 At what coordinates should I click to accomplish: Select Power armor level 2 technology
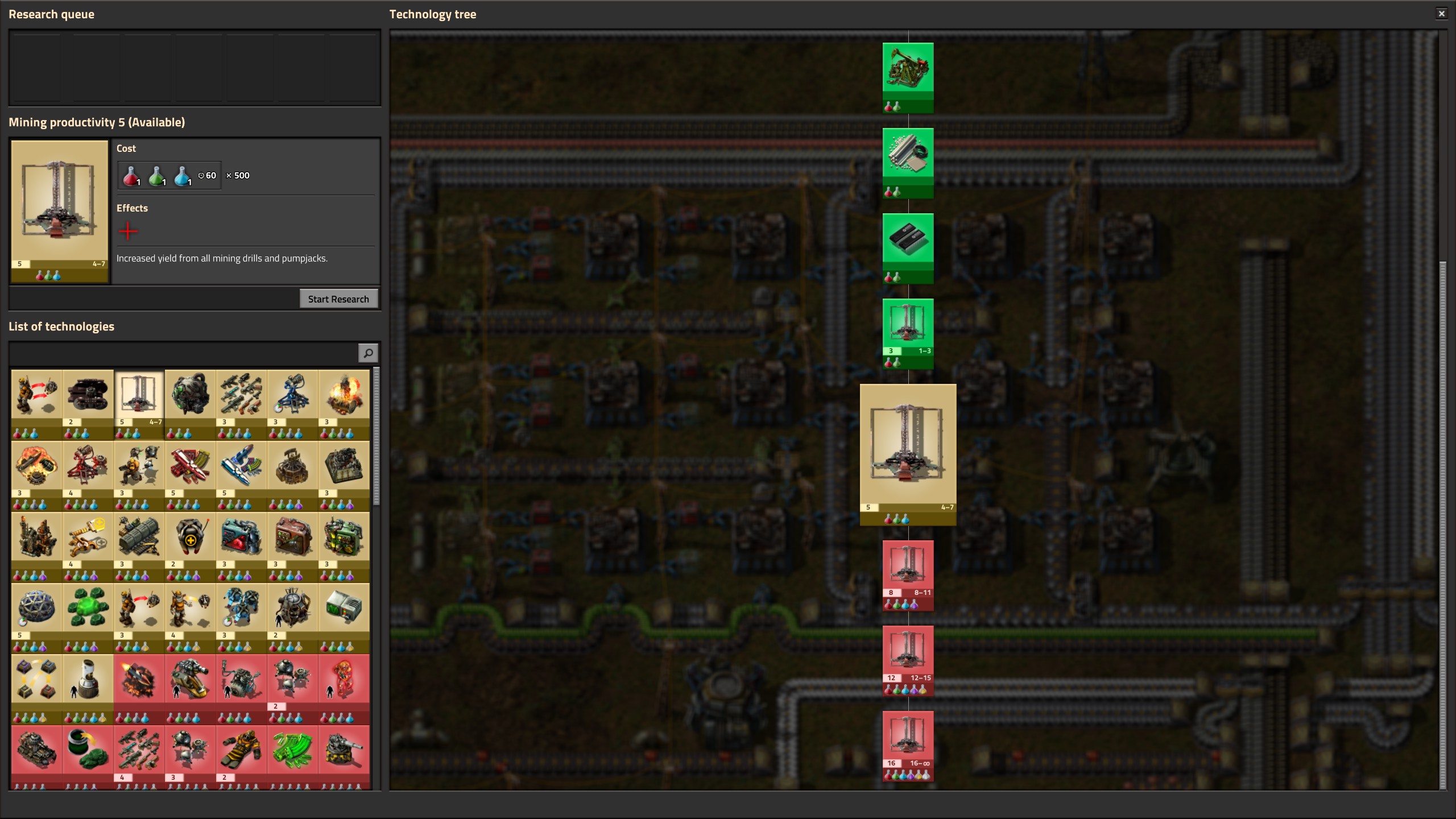[x=242, y=757]
